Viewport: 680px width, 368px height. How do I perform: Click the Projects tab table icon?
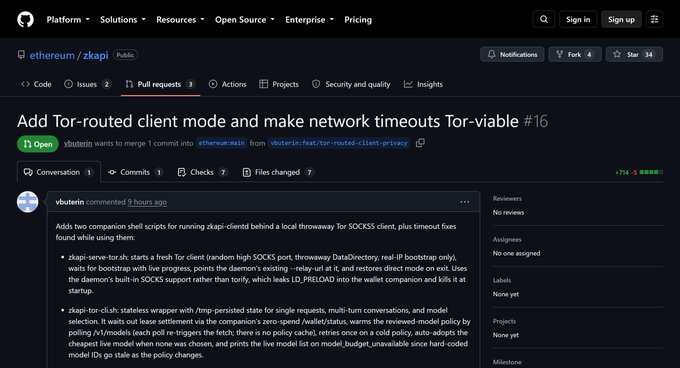click(263, 84)
